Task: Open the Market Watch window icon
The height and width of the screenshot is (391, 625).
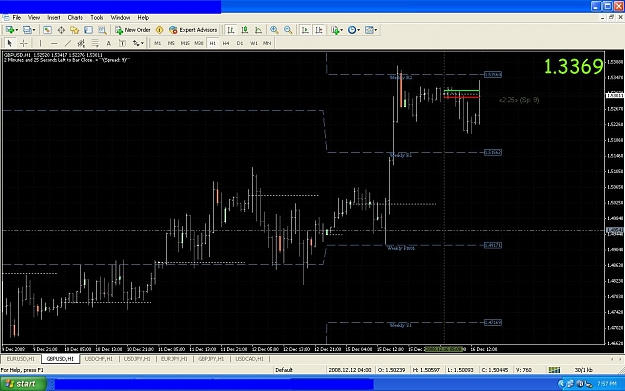Action: coord(47,30)
